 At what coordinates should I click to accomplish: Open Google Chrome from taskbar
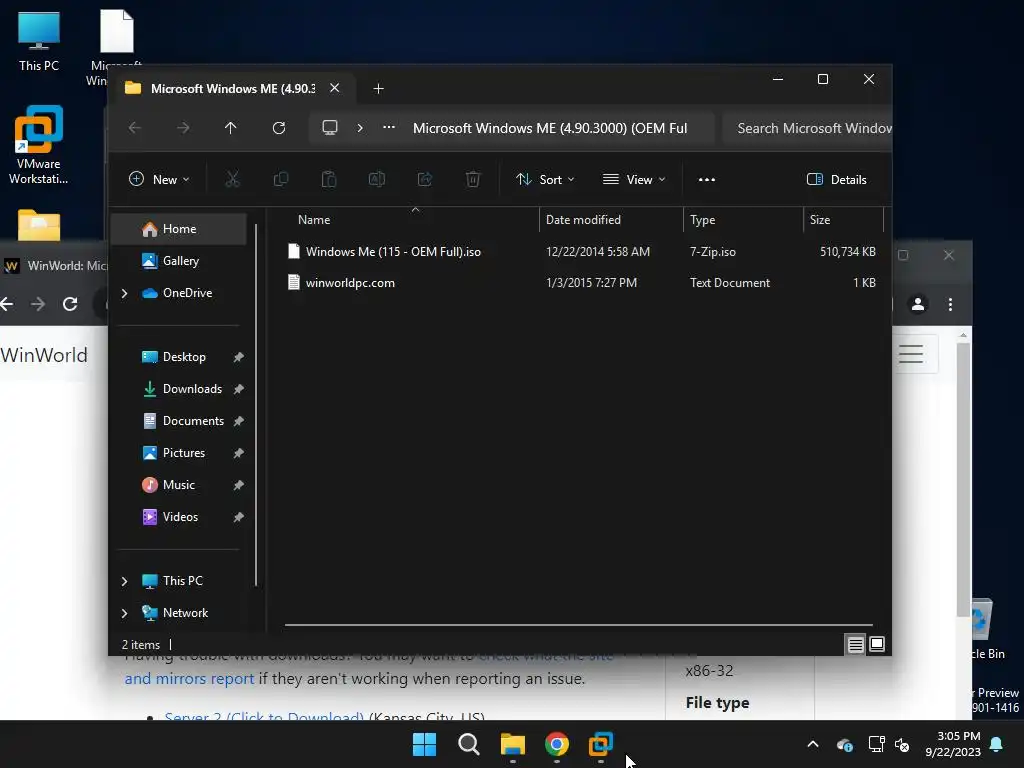point(556,744)
